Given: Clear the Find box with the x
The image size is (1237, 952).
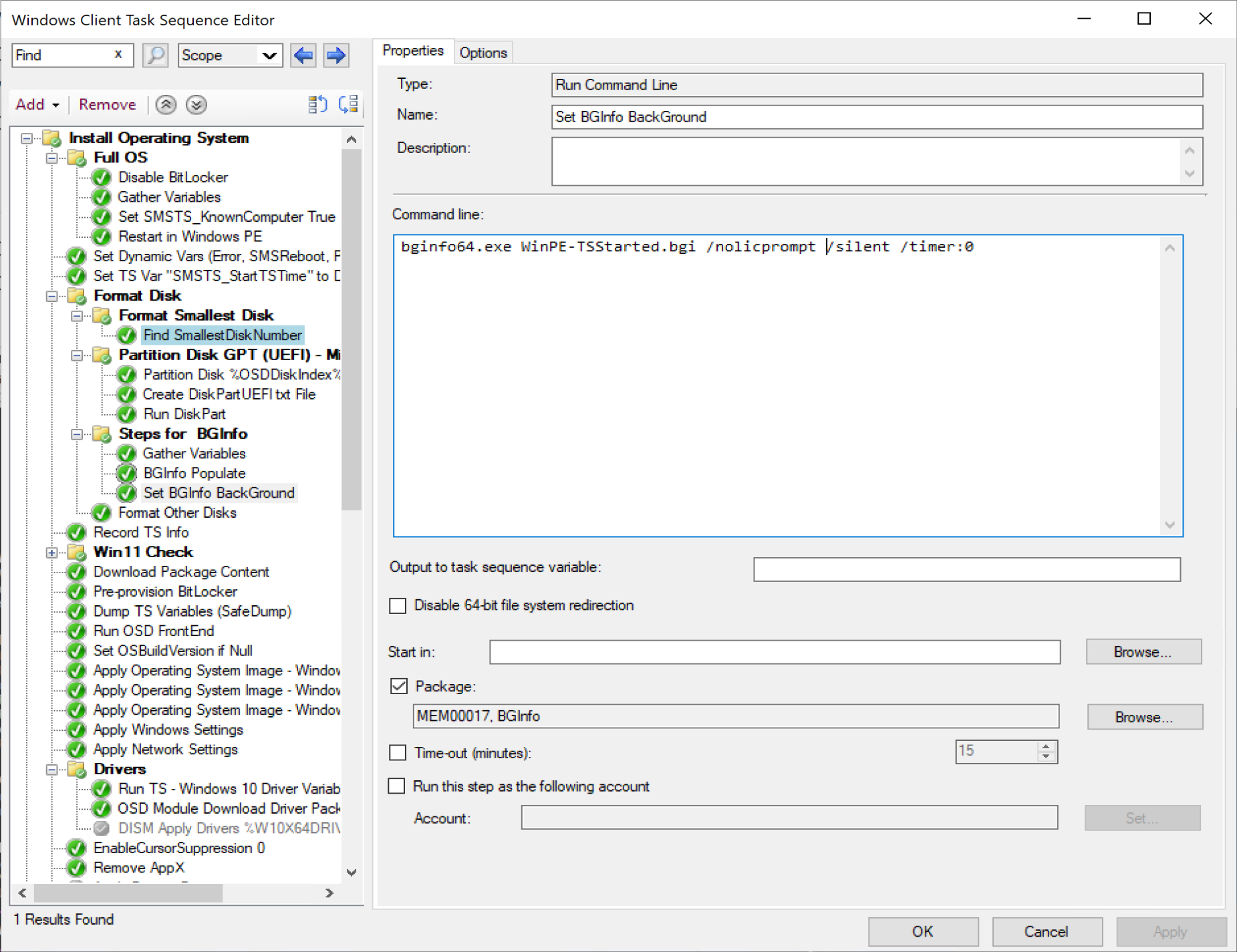Looking at the screenshot, I should point(118,55).
